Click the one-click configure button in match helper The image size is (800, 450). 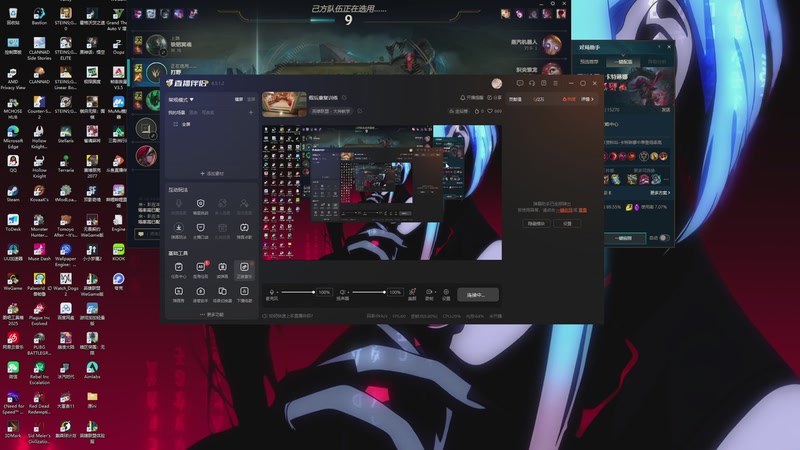pyautogui.click(x=624, y=238)
